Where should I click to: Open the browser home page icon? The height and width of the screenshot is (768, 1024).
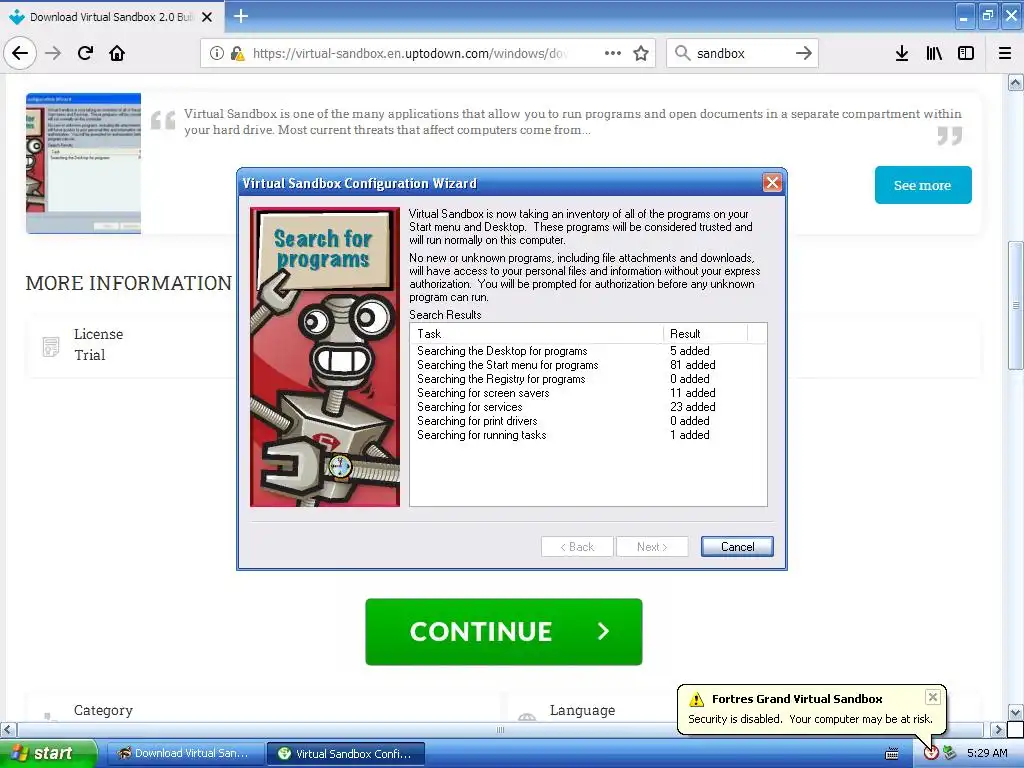click(117, 53)
